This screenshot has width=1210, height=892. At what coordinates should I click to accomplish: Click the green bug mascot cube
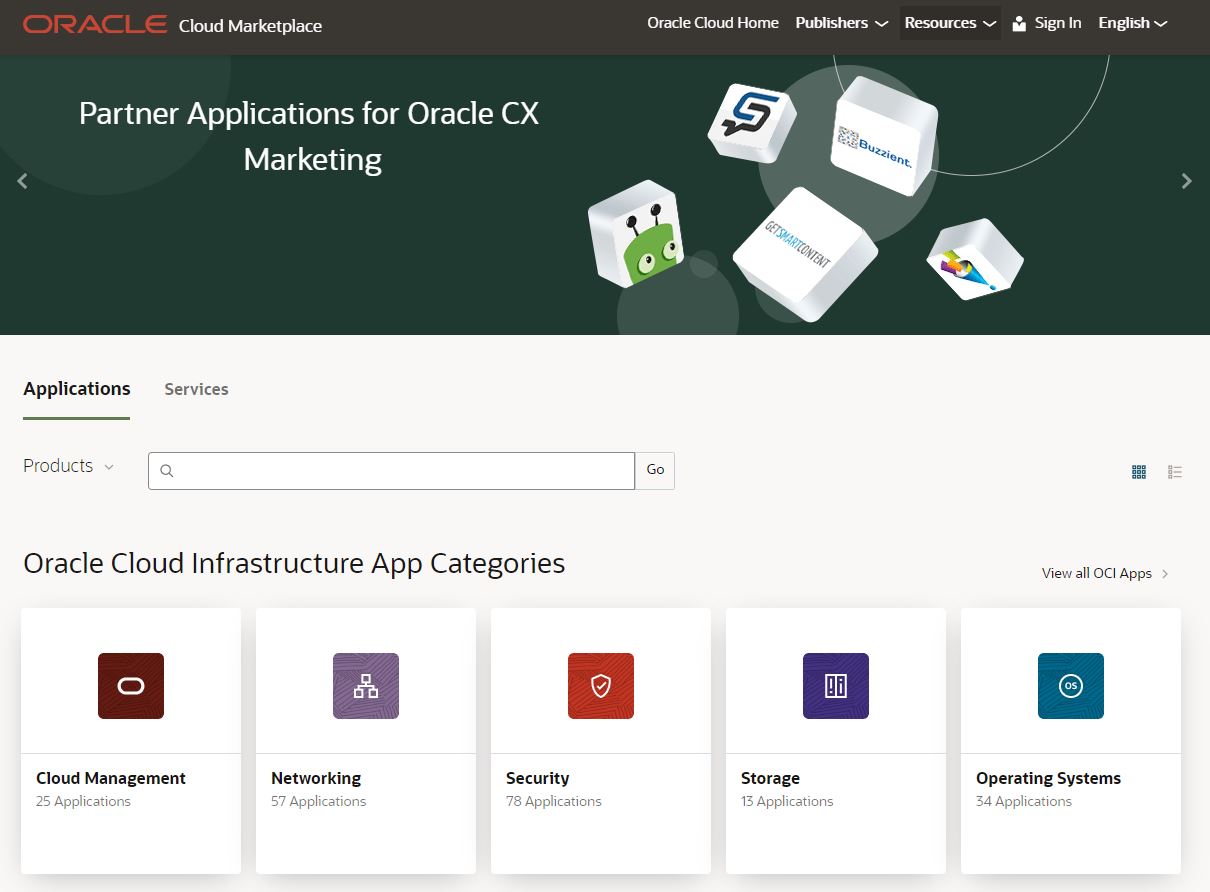[636, 234]
